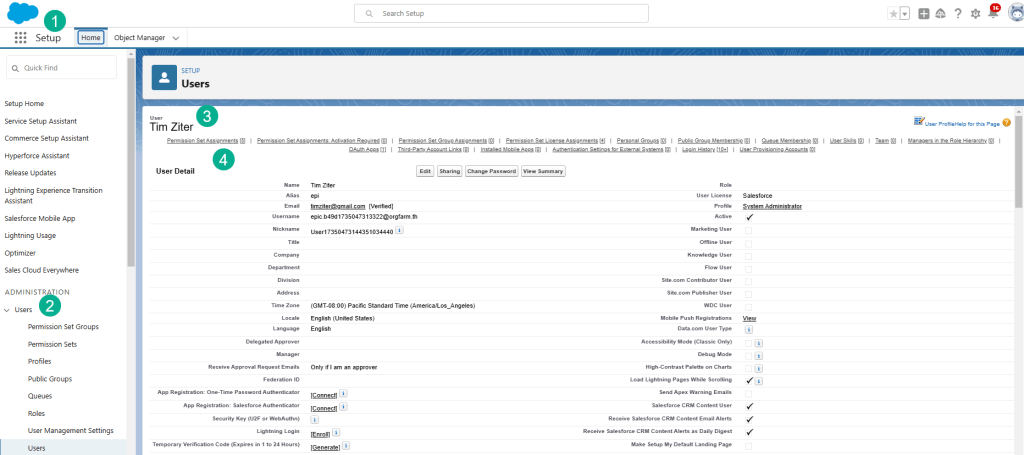The image size is (1024, 455).
Task: Collapse the Users tree section
Action: [7, 310]
